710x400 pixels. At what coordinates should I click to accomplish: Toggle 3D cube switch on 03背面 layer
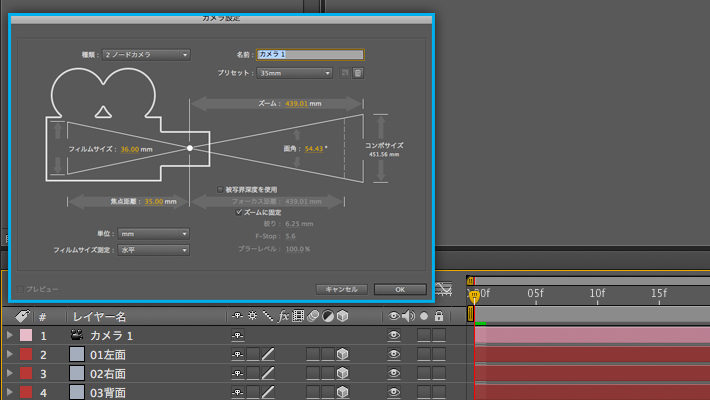point(343,392)
